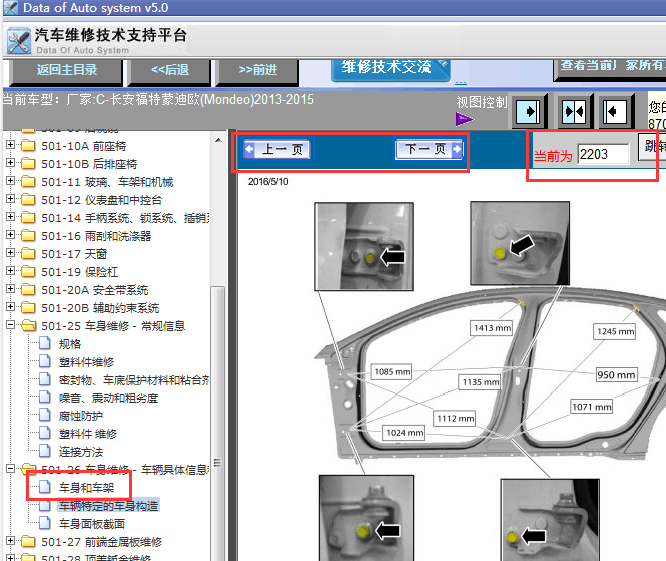Image resolution: width=666 pixels, height=561 pixels.
Task: Click the 2016/5/10 date text
Action: tap(268, 182)
